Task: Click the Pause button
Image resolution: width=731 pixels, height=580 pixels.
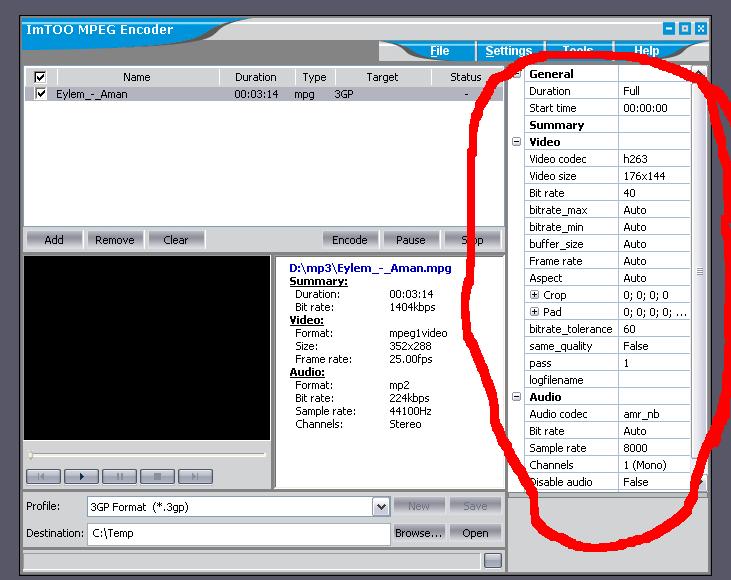Action: point(411,240)
